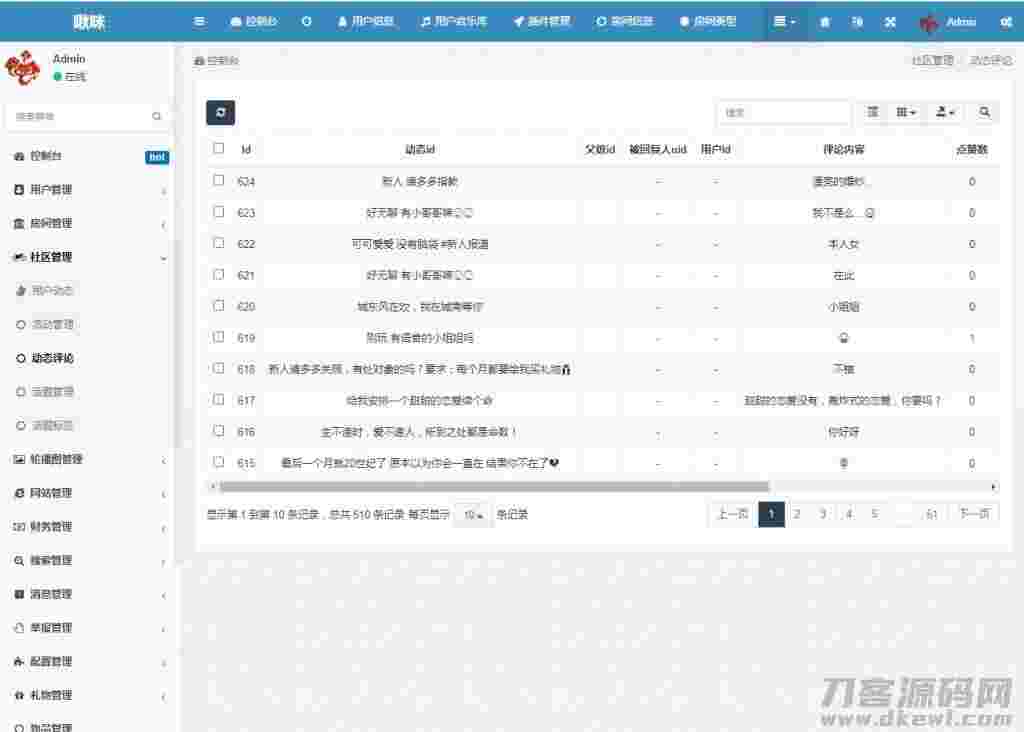Open 话题管理 in the sidebar submenu
Screen dimensions: 1024x732
[x=52, y=392]
